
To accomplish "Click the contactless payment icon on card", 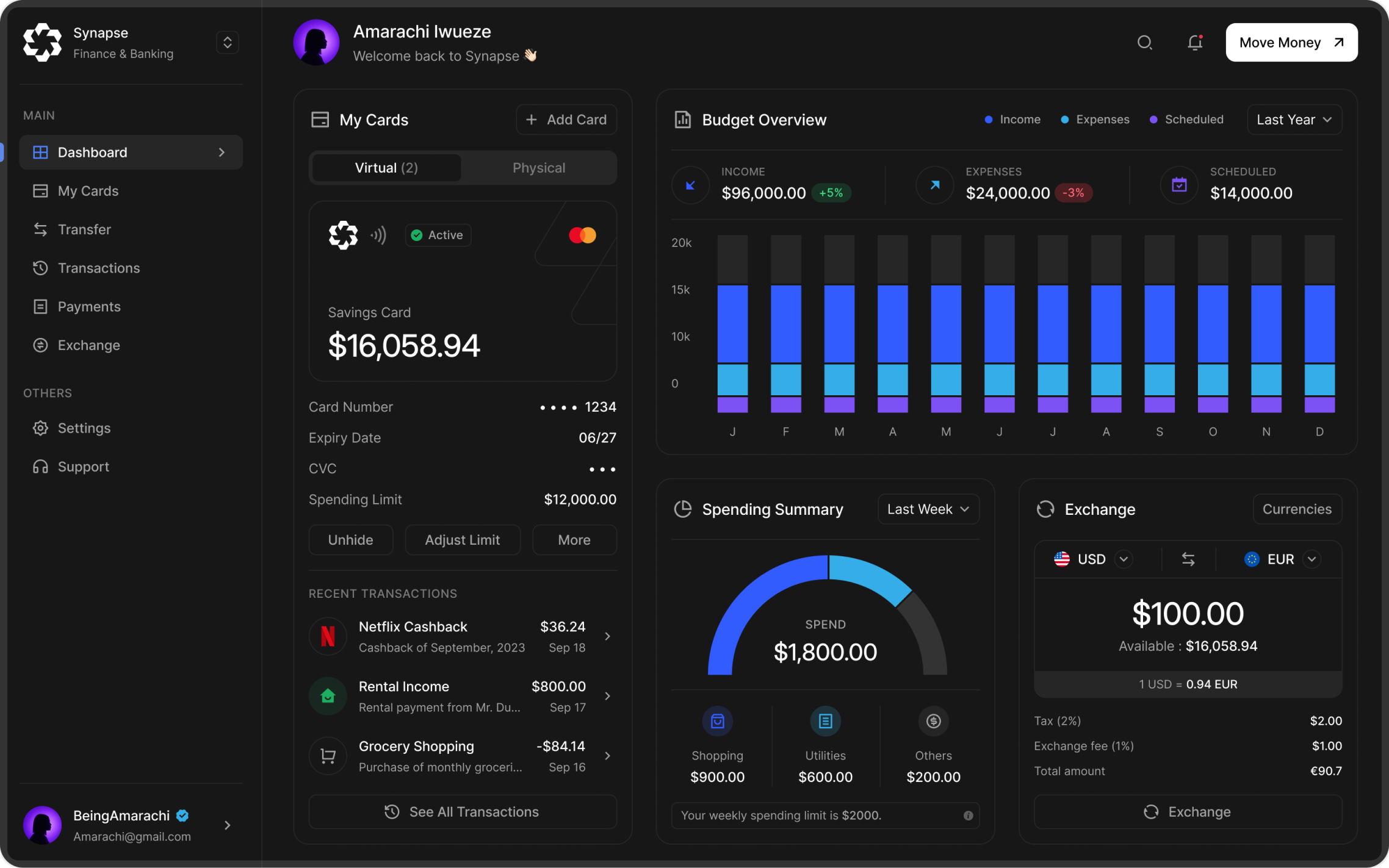I will tap(378, 235).
